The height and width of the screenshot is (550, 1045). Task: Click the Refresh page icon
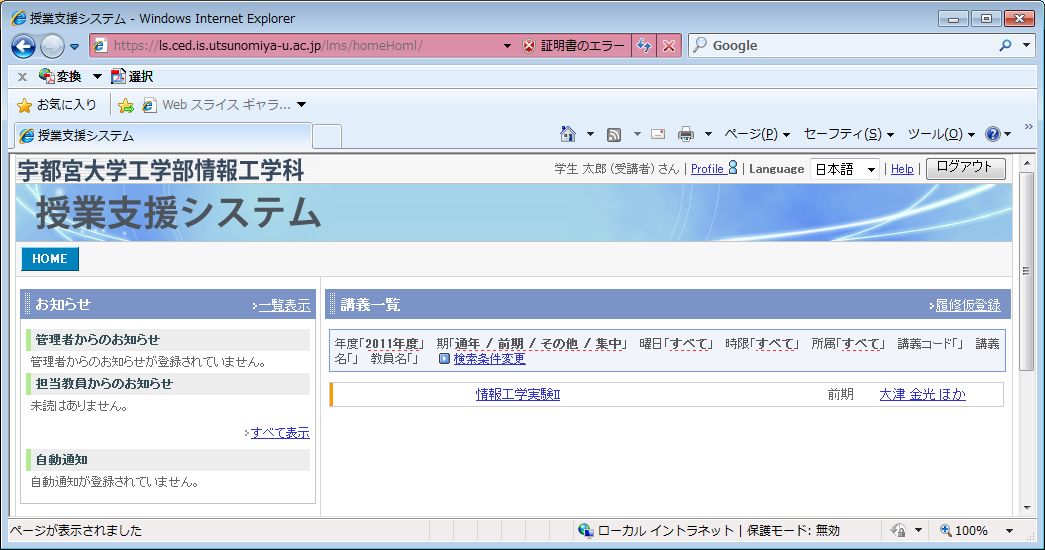[x=645, y=46]
